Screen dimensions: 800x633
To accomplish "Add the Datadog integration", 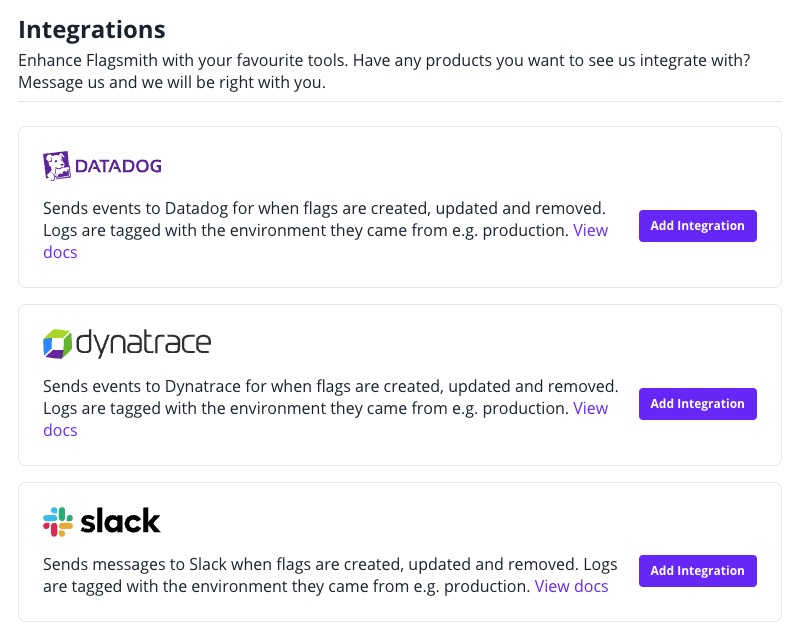I will point(697,225).
